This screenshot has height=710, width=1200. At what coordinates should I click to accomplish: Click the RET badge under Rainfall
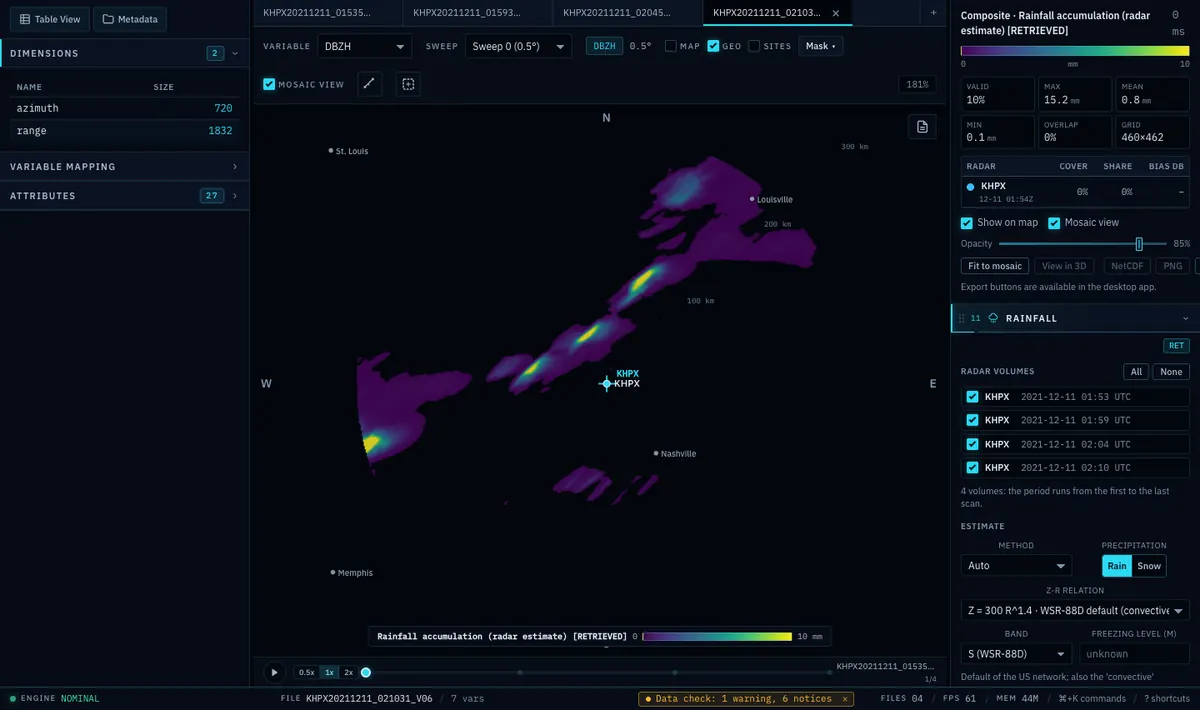tap(1176, 346)
